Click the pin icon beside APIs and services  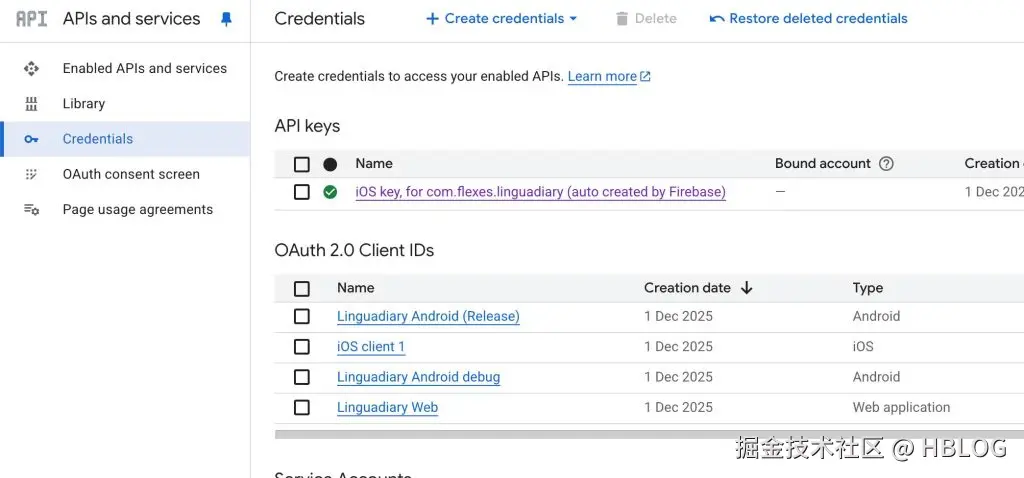(226, 19)
